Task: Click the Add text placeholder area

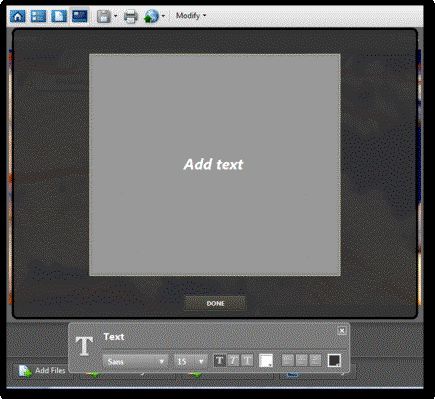Action: (x=213, y=164)
